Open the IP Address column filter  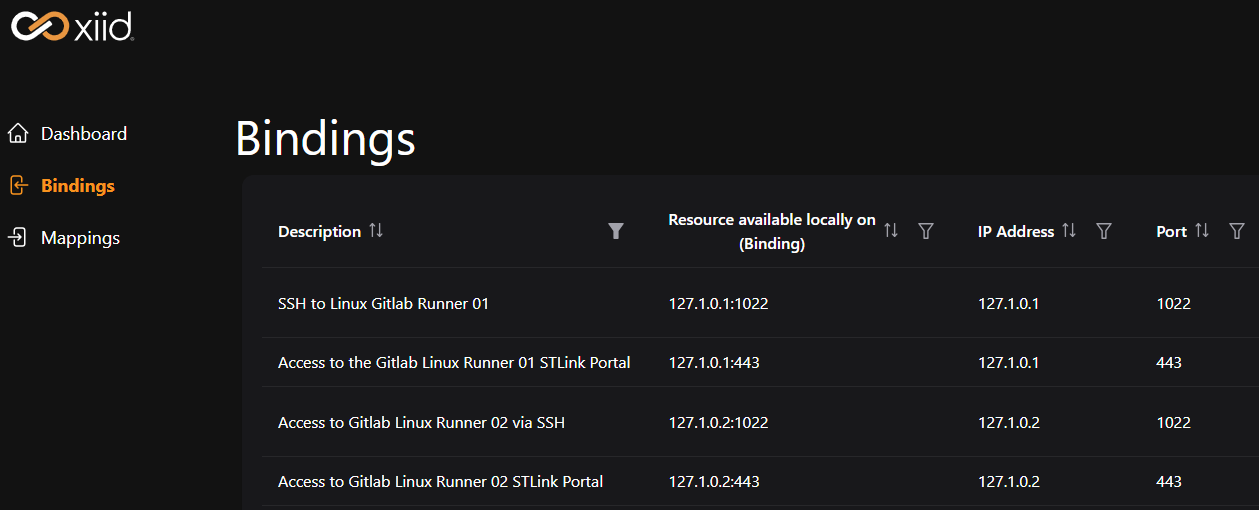click(x=1104, y=231)
